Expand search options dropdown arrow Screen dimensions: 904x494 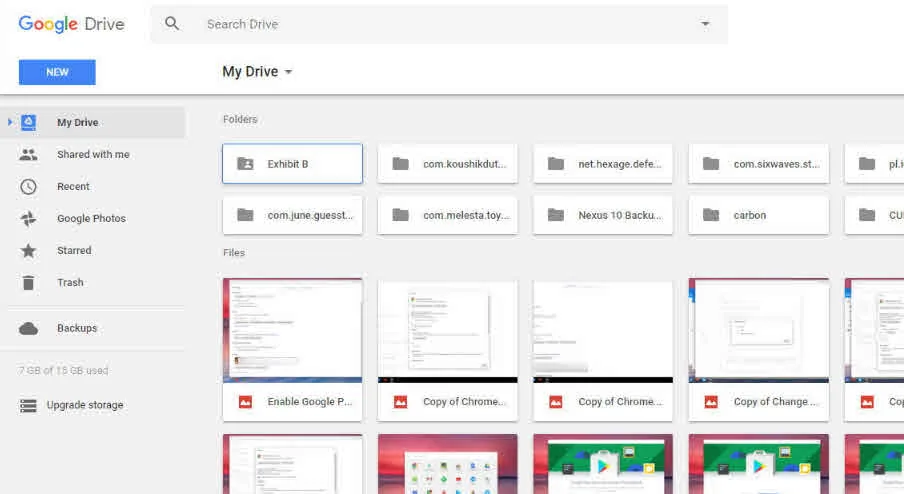pyautogui.click(x=705, y=24)
